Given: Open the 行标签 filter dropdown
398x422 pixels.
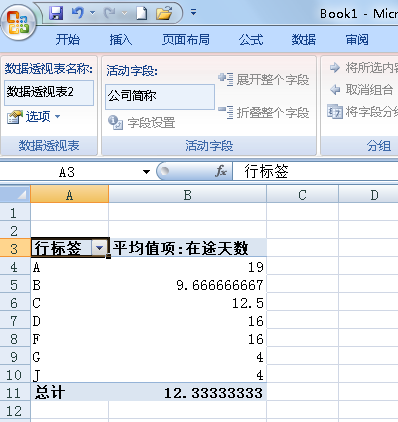Looking at the screenshot, I should (99, 248).
